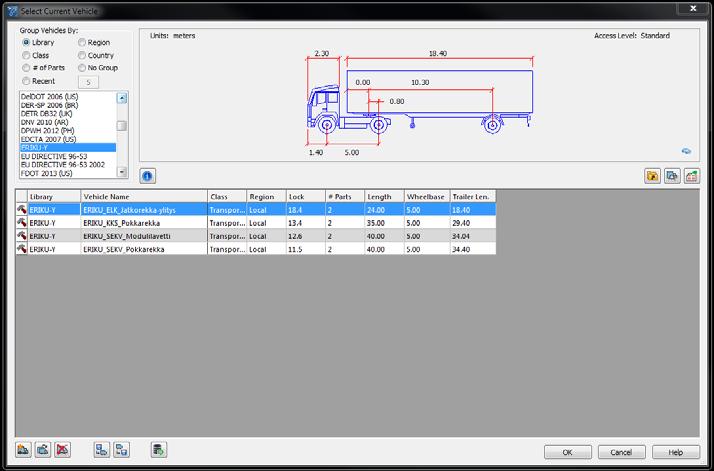Viewport: 714px width, 471px height.
Task: Click the second of the two blue library transfer icons
Action: tap(121, 450)
